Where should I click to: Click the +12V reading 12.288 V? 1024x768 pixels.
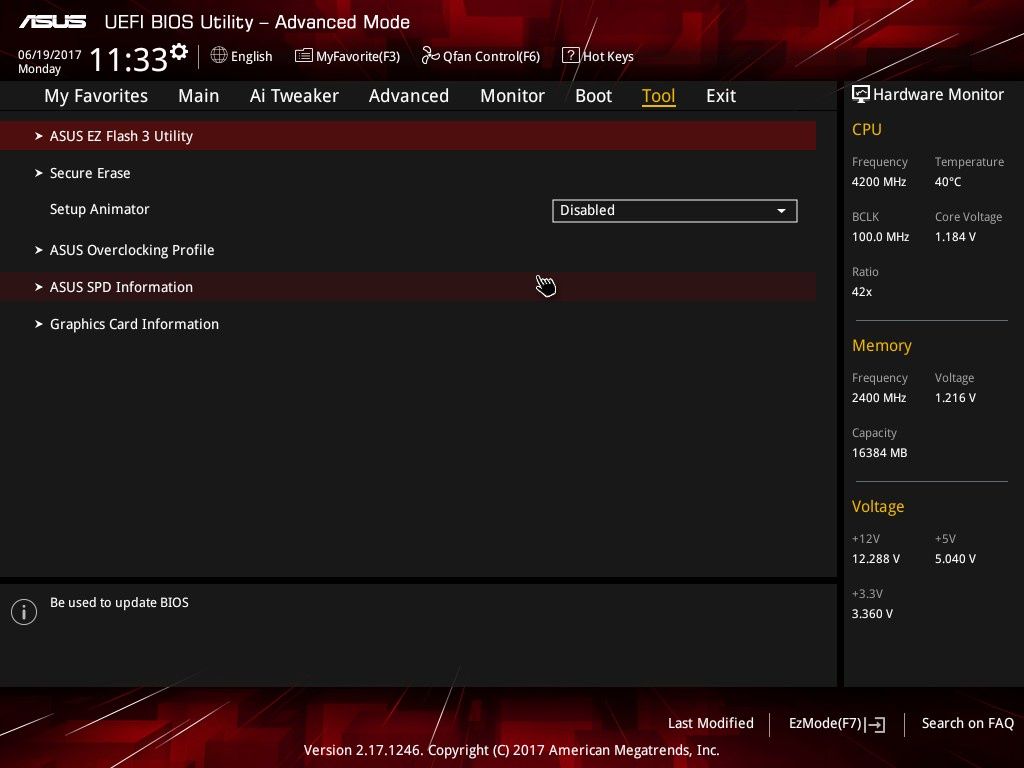[x=876, y=559]
